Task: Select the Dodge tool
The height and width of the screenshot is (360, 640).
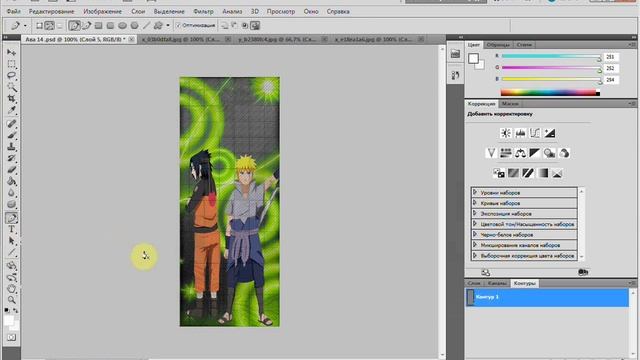Action: [x=11, y=204]
